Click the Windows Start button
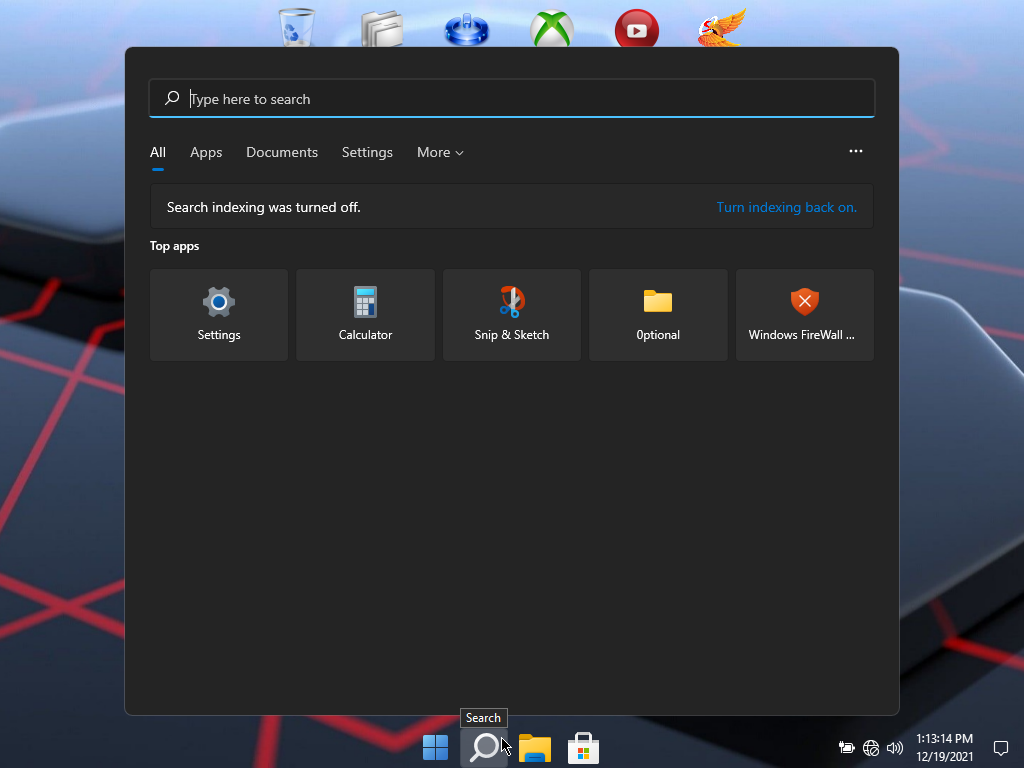This screenshot has height=768, width=1024. (x=436, y=748)
